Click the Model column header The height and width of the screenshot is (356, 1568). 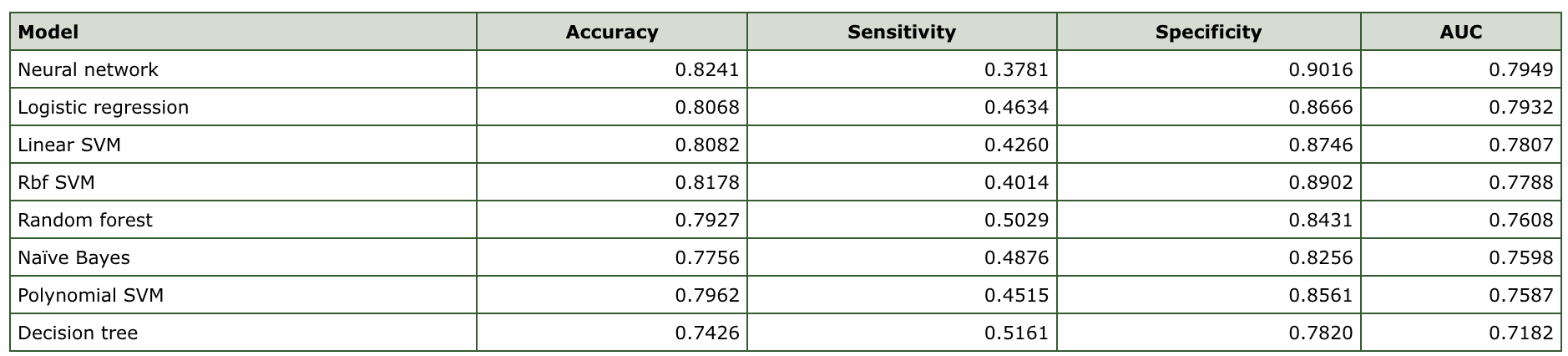point(48,33)
